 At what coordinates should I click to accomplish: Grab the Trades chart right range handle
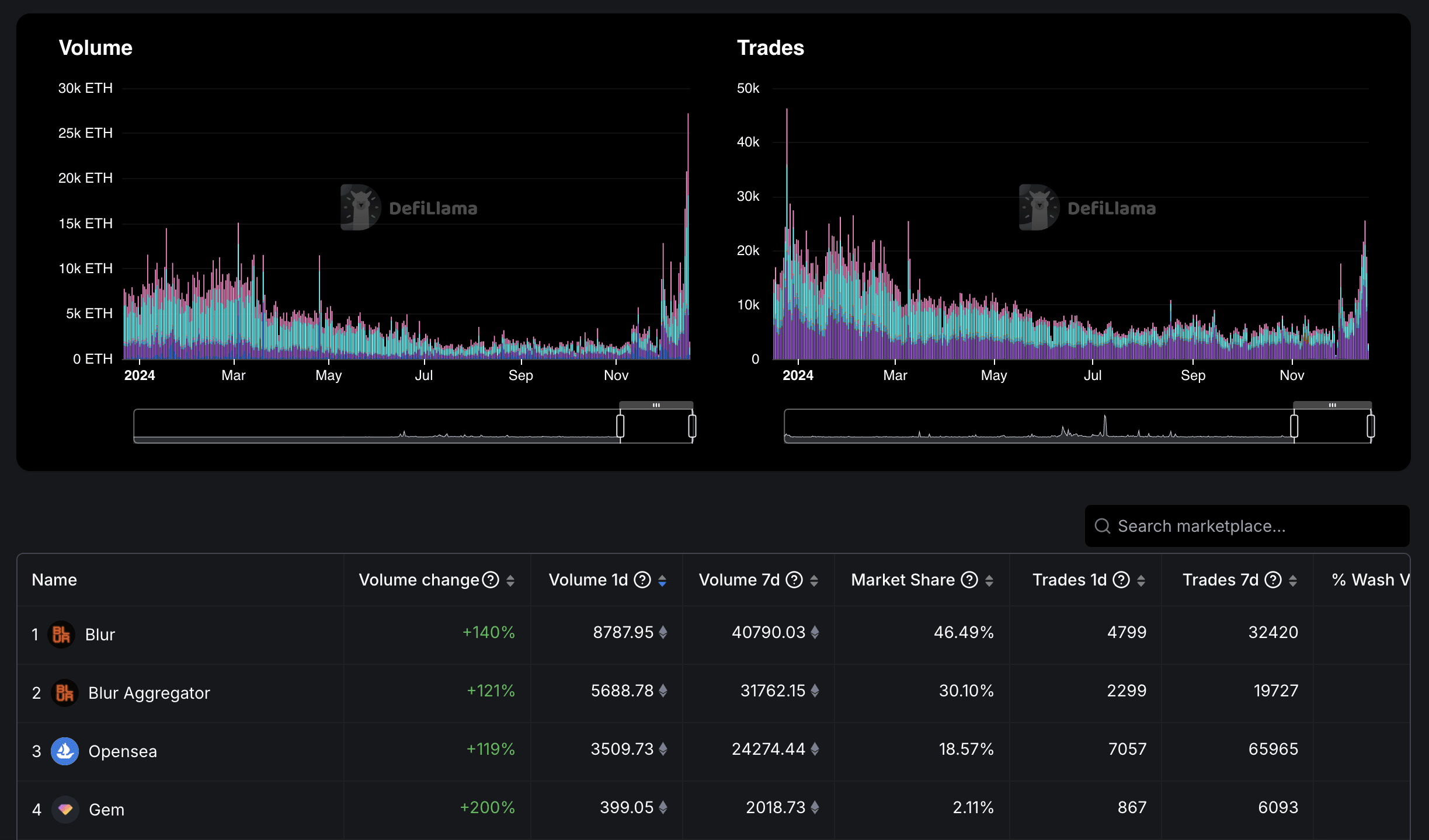[1371, 426]
